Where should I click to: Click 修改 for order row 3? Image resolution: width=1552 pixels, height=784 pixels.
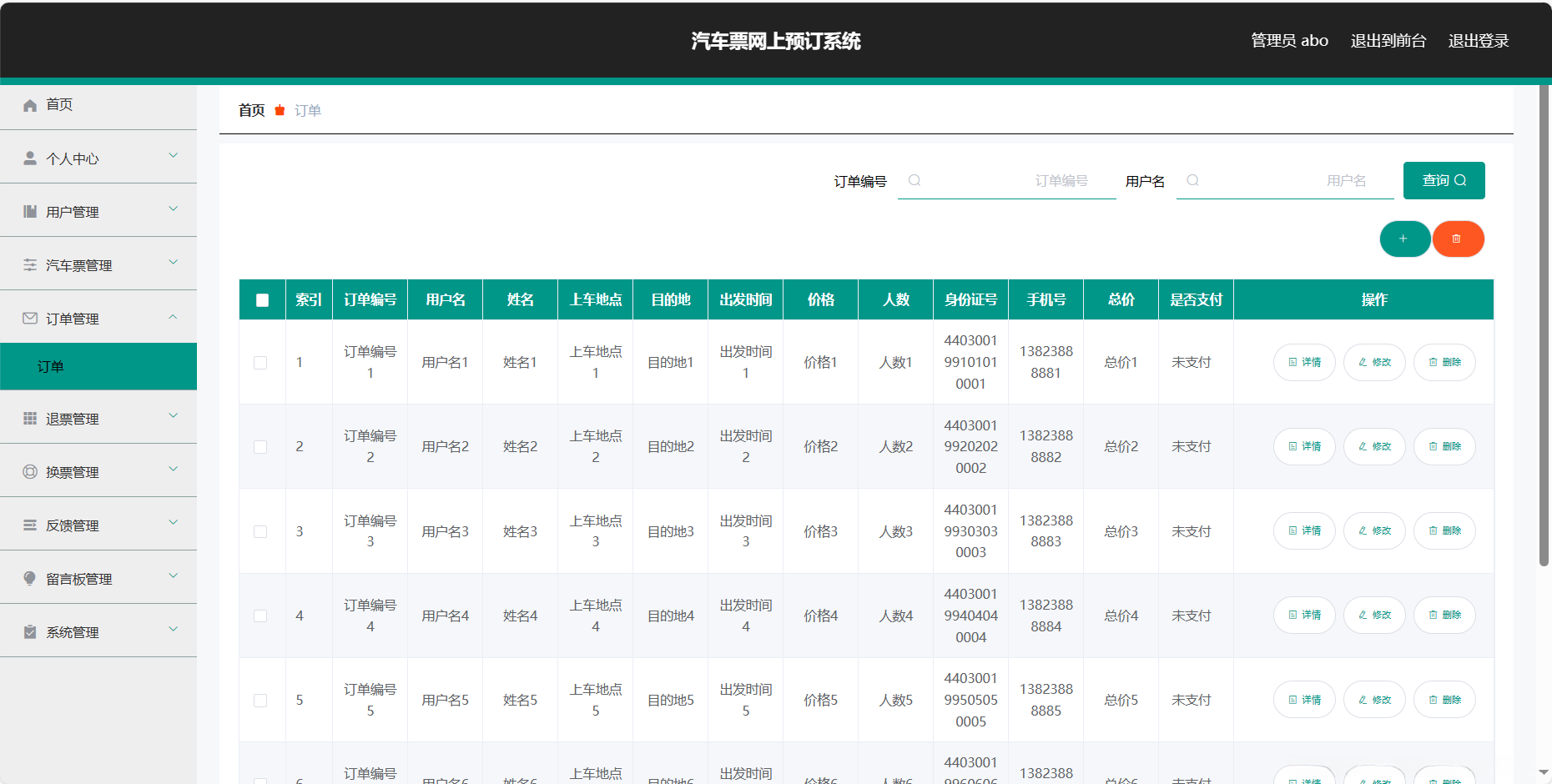1374,531
